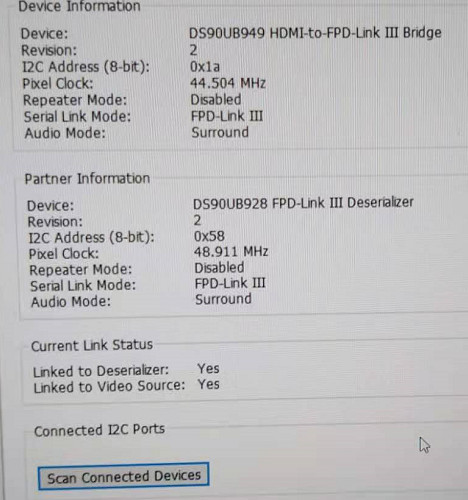This screenshot has width=468, height=500.
Task: Click the Linked to Deserializer Yes value
Action: tap(208, 369)
